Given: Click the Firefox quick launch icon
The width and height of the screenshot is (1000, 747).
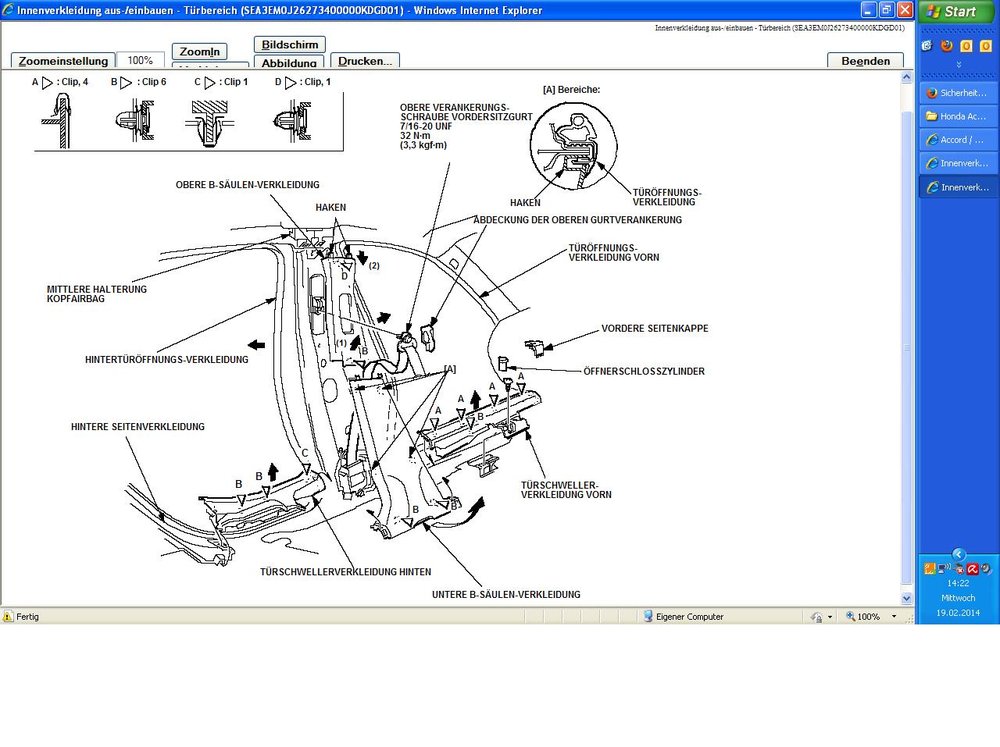Looking at the screenshot, I should coord(946,45).
